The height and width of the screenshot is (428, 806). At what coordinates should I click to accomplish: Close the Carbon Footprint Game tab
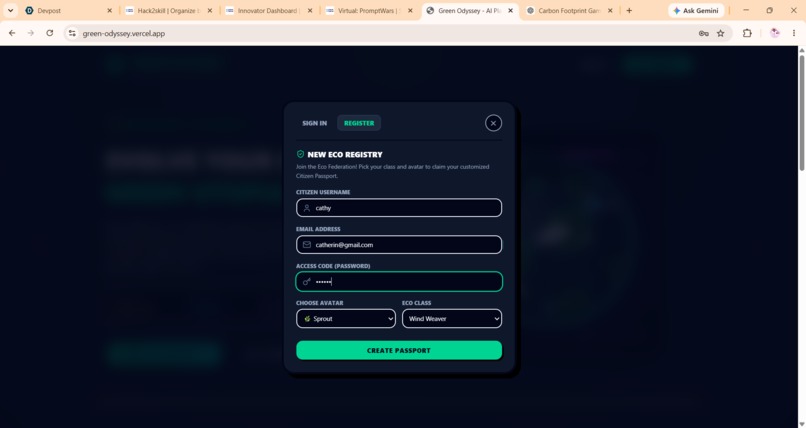(610, 11)
